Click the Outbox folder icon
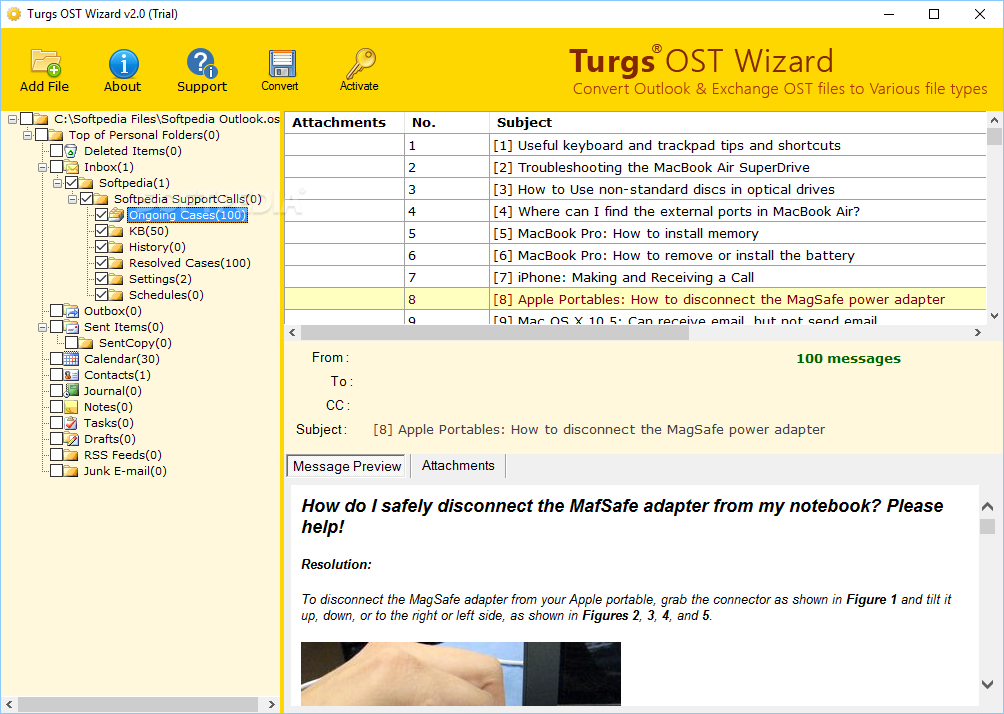Screen dimensions: 1004x714 pos(72,311)
